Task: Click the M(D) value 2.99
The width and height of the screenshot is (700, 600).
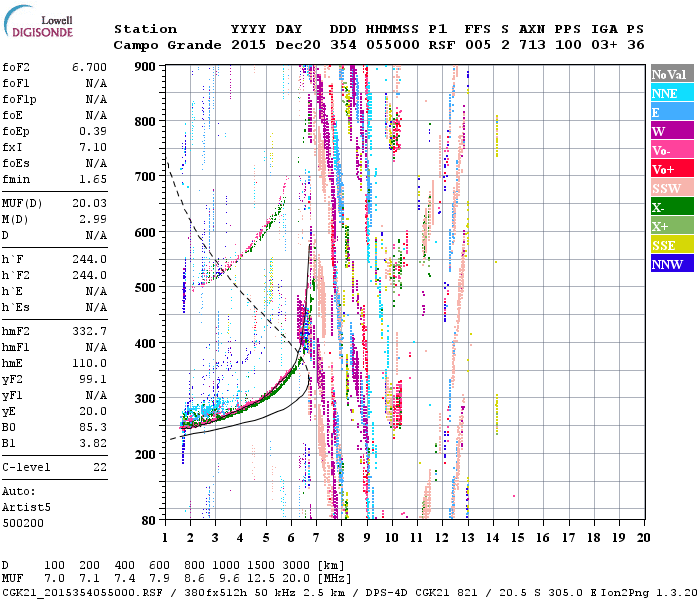Action: tap(93, 219)
